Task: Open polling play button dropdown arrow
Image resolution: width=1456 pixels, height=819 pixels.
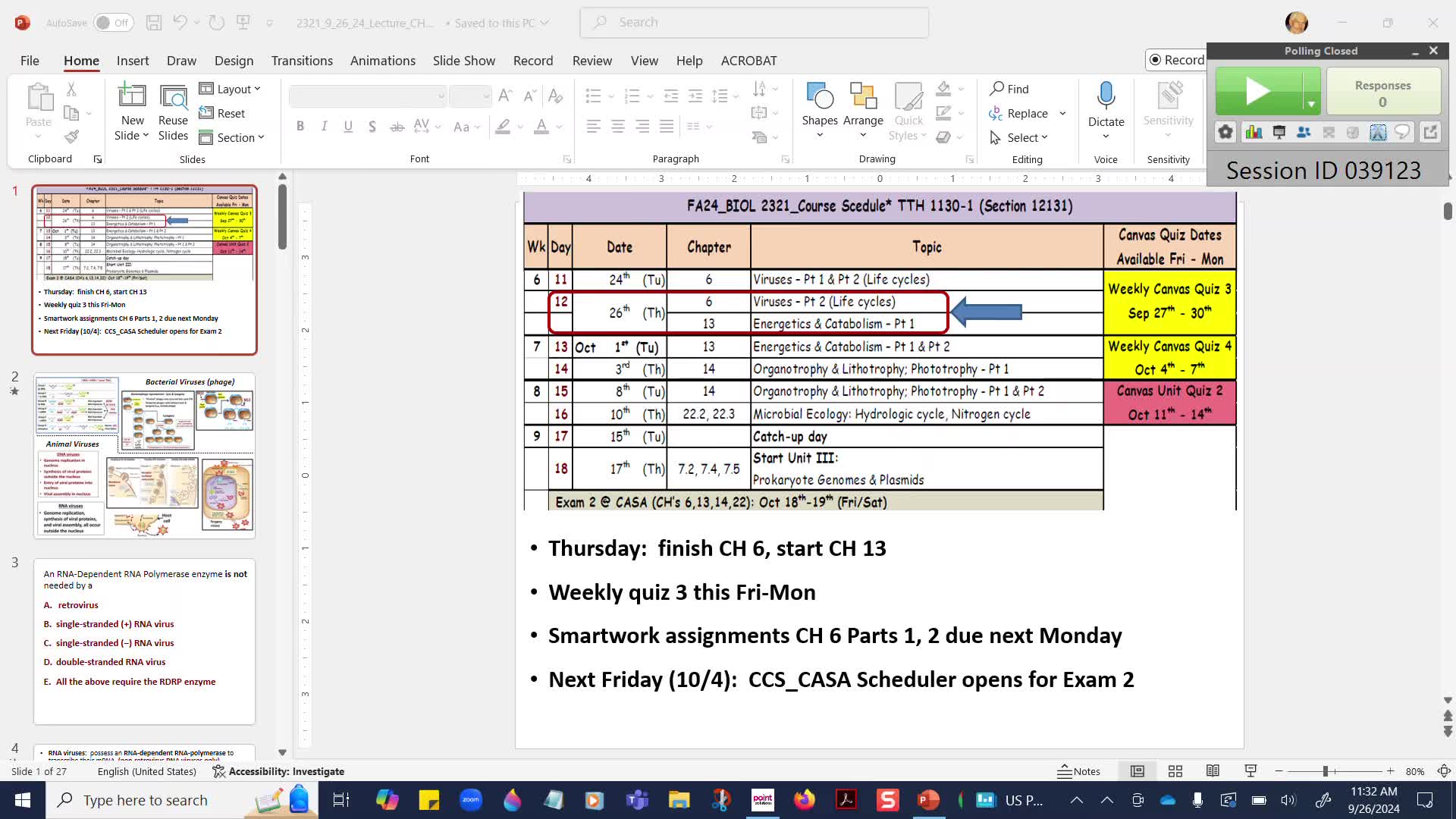Action: (1311, 103)
